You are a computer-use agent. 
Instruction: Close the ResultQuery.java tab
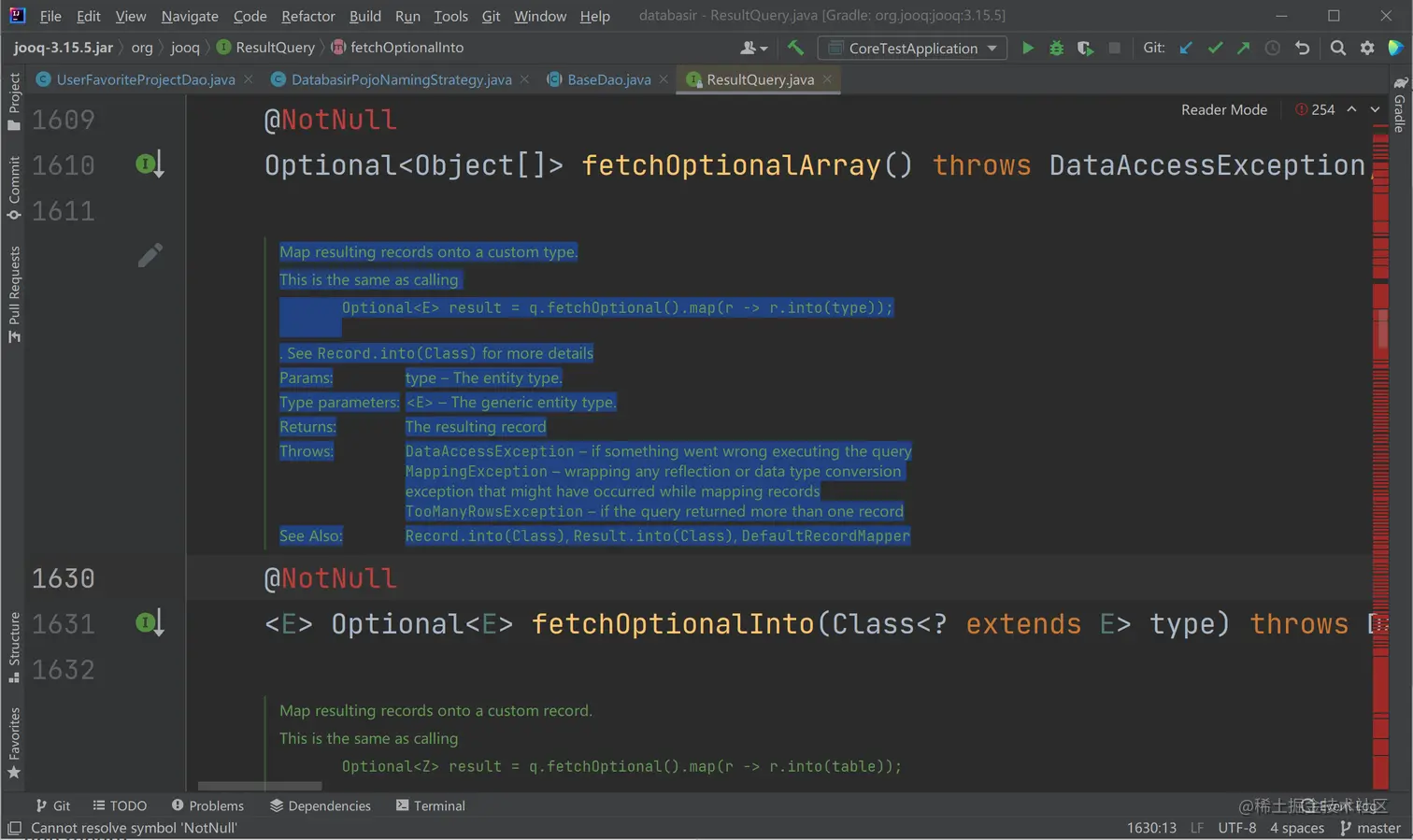[x=827, y=79]
